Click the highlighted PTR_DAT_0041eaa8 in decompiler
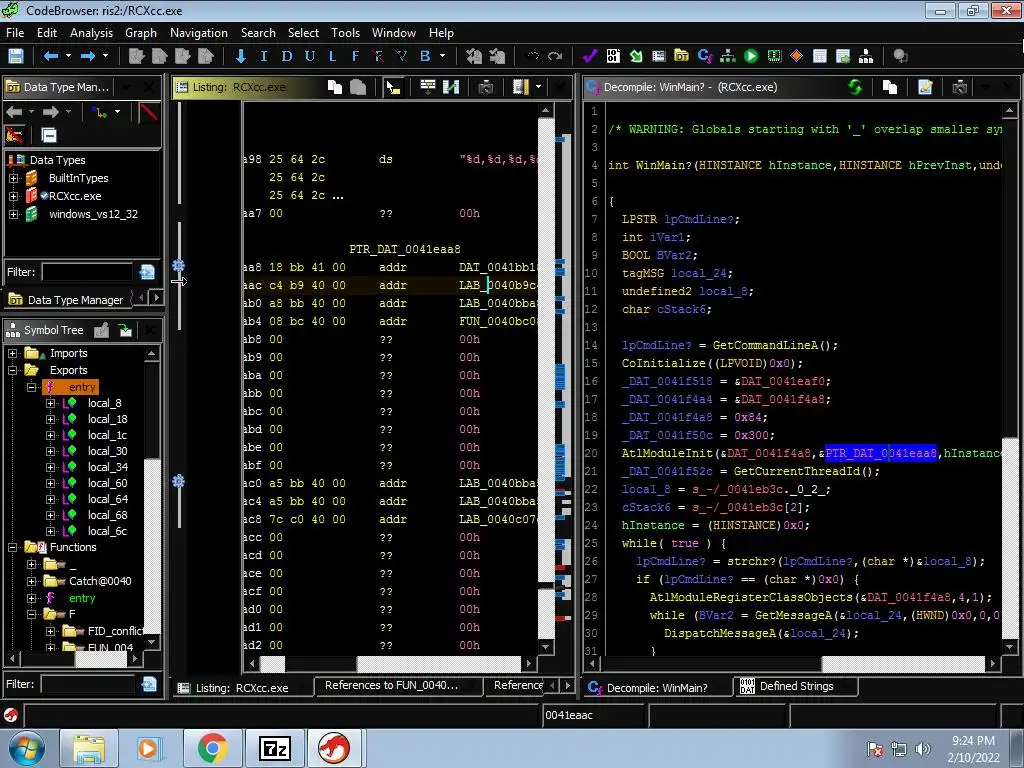Viewport: 1024px width, 768px height. [x=880, y=453]
